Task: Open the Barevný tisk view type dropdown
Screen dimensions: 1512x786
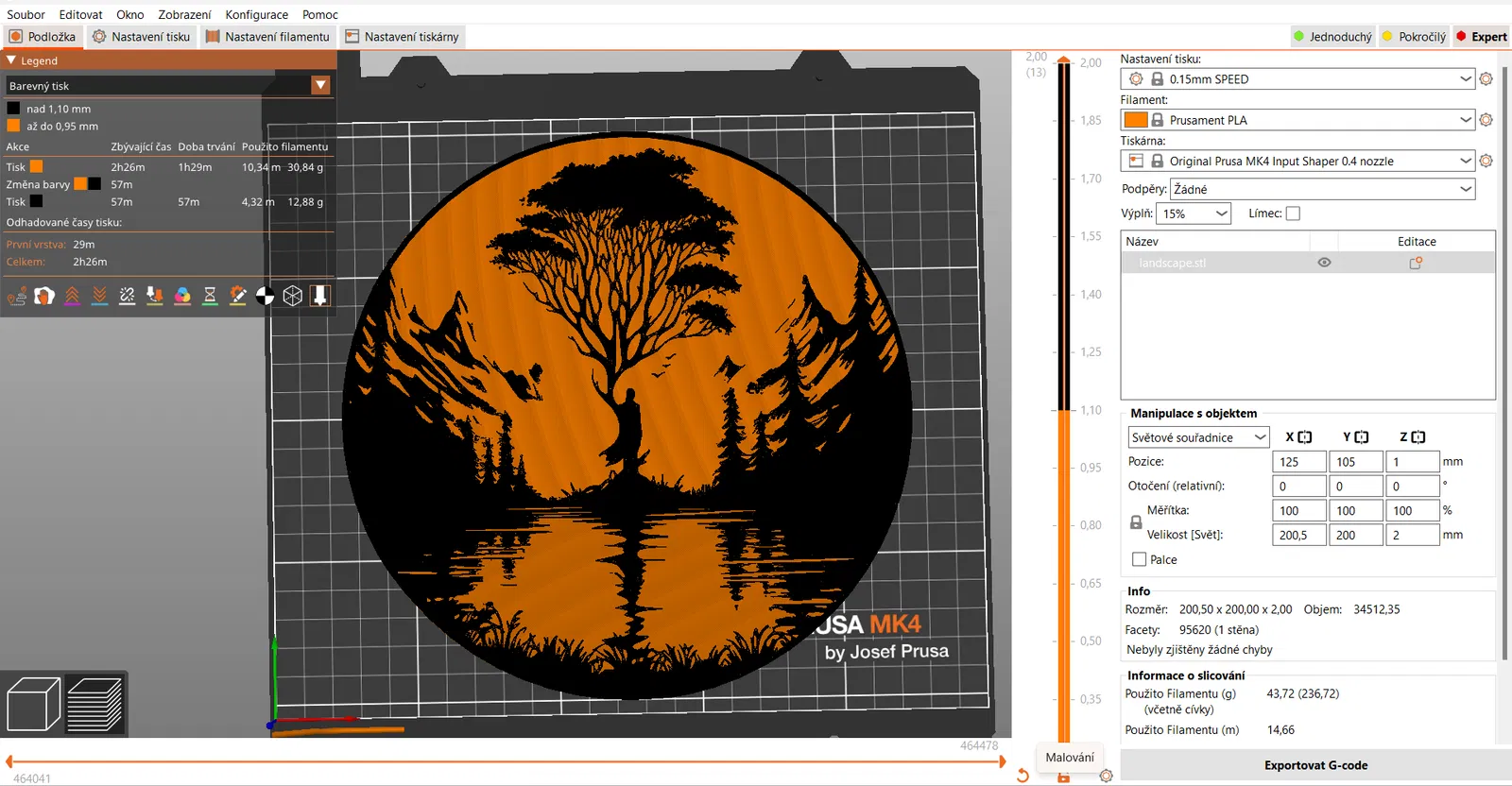Action: pos(168,86)
